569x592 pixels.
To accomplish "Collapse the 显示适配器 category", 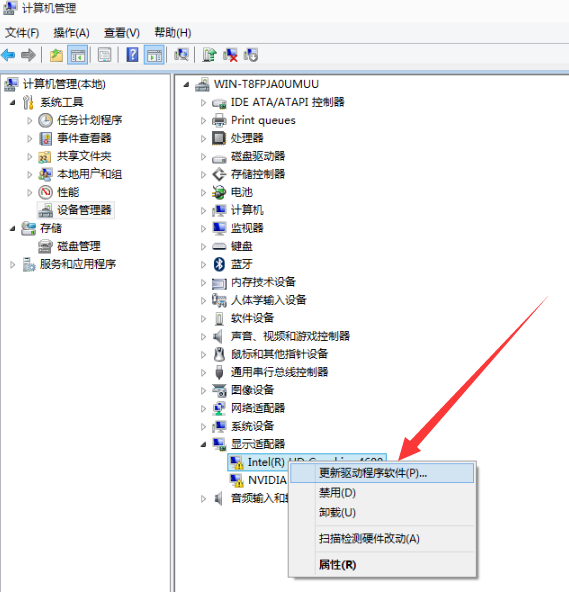I will [x=204, y=444].
